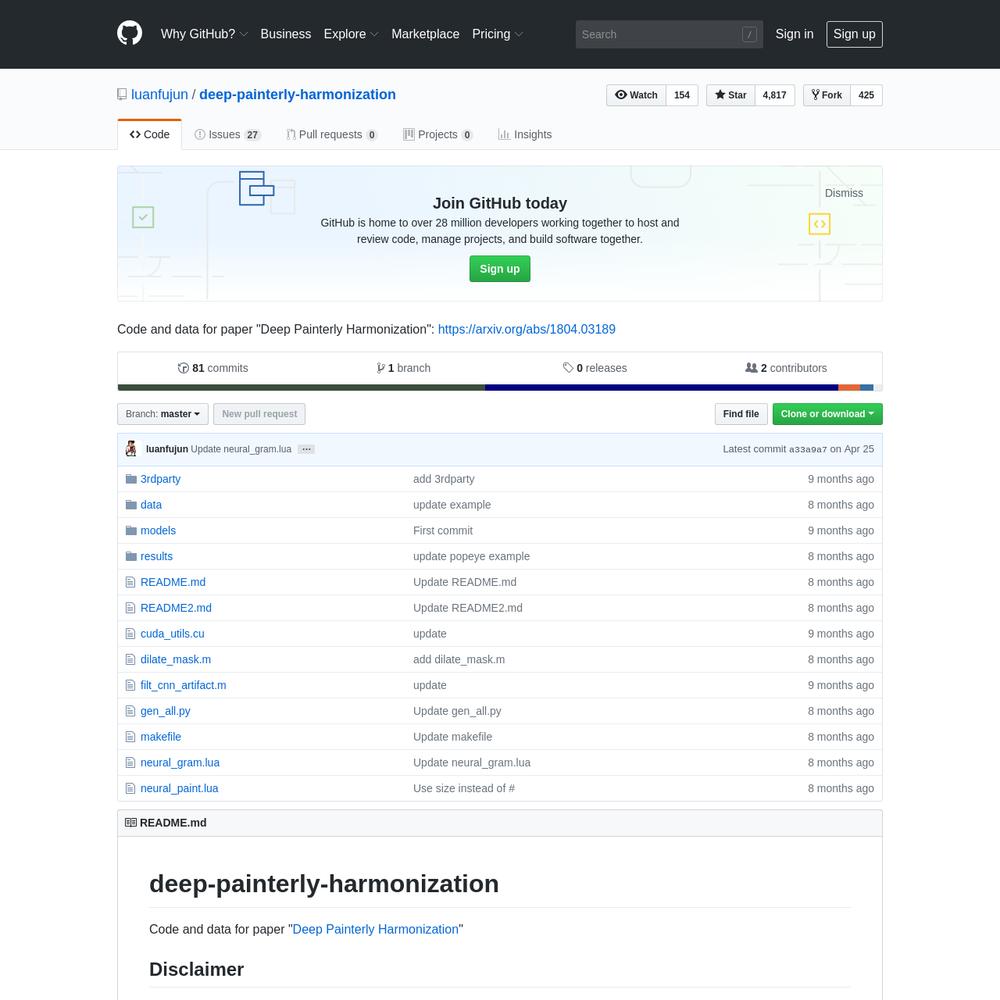Open the Pull requests tab

click(x=332, y=135)
